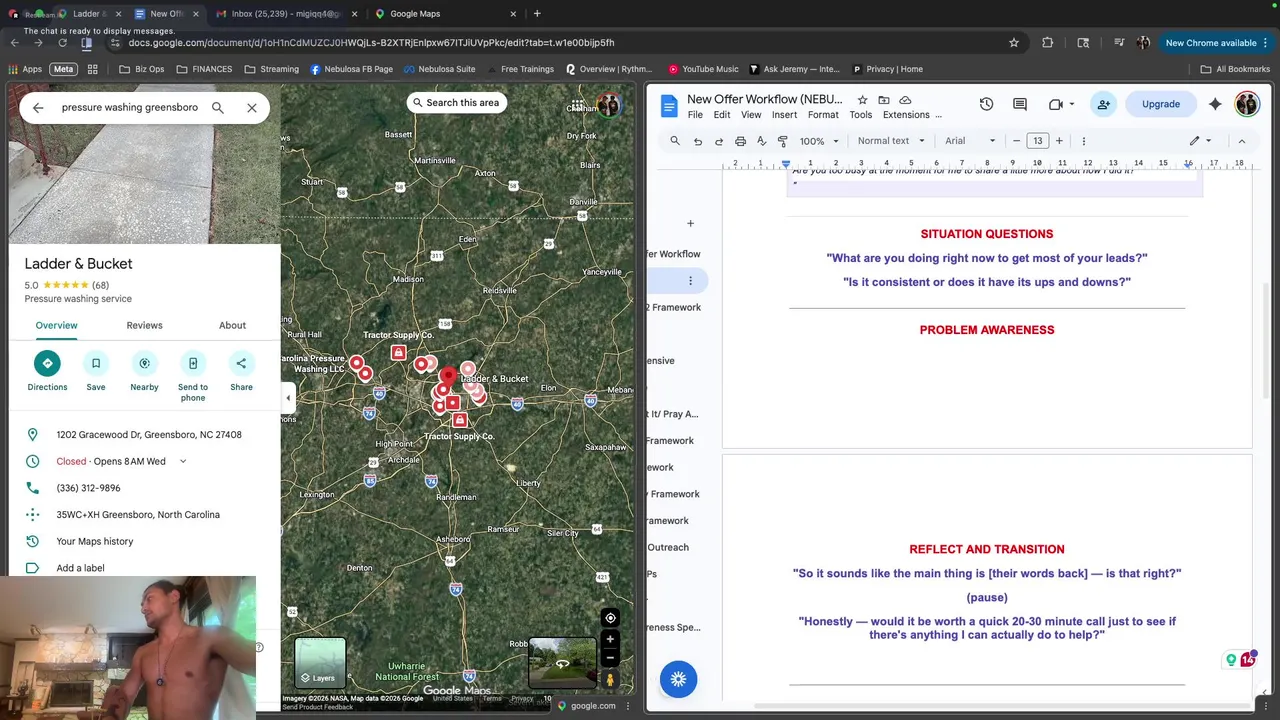The image size is (1280, 720).
Task: Click the Directions icon for Ladder & Bucket
Action: click(x=47, y=363)
